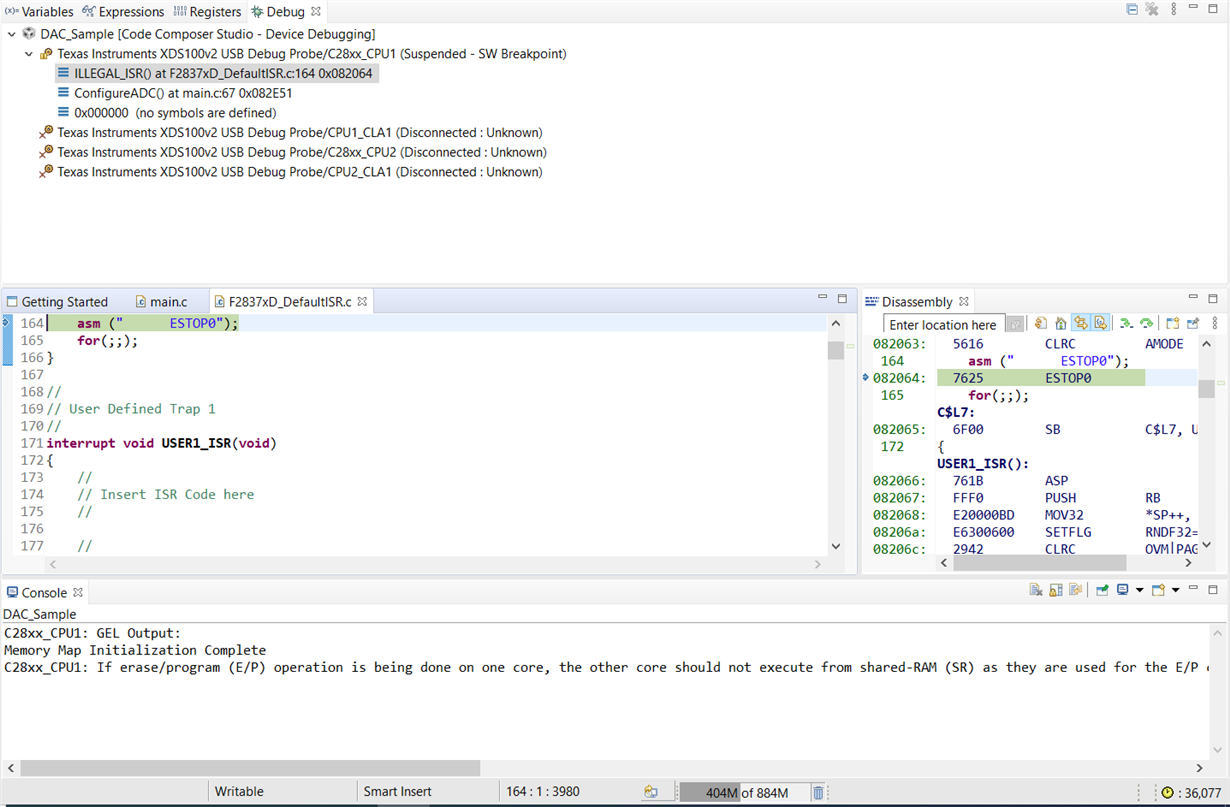
Task: Maximize the editor area
Action: coord(842,298)
